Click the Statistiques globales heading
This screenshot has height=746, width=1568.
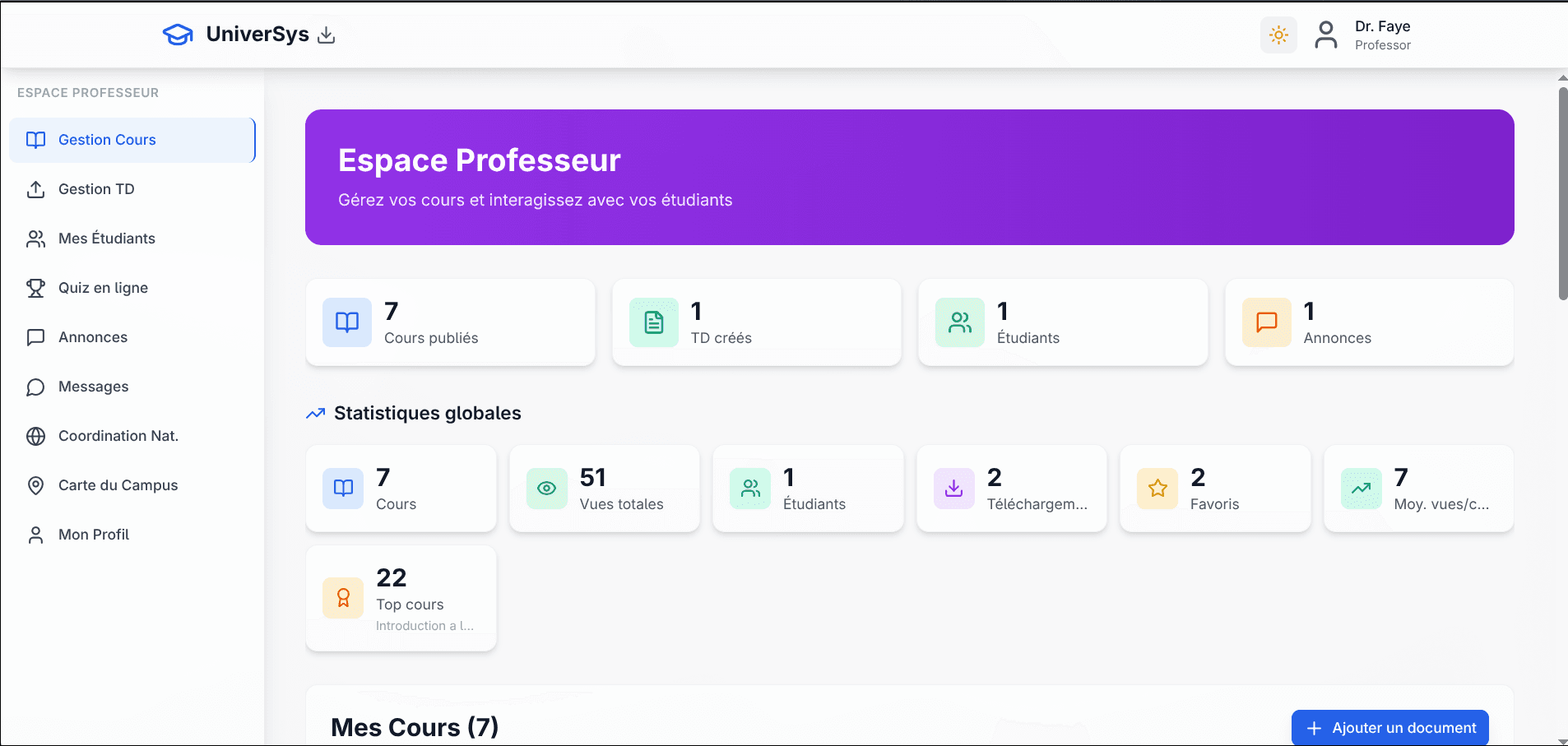(428, 413)
